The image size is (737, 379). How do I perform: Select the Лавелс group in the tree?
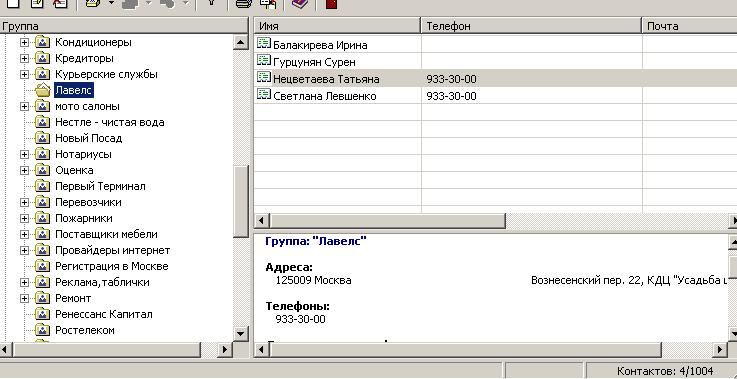[x=73, y=90]
